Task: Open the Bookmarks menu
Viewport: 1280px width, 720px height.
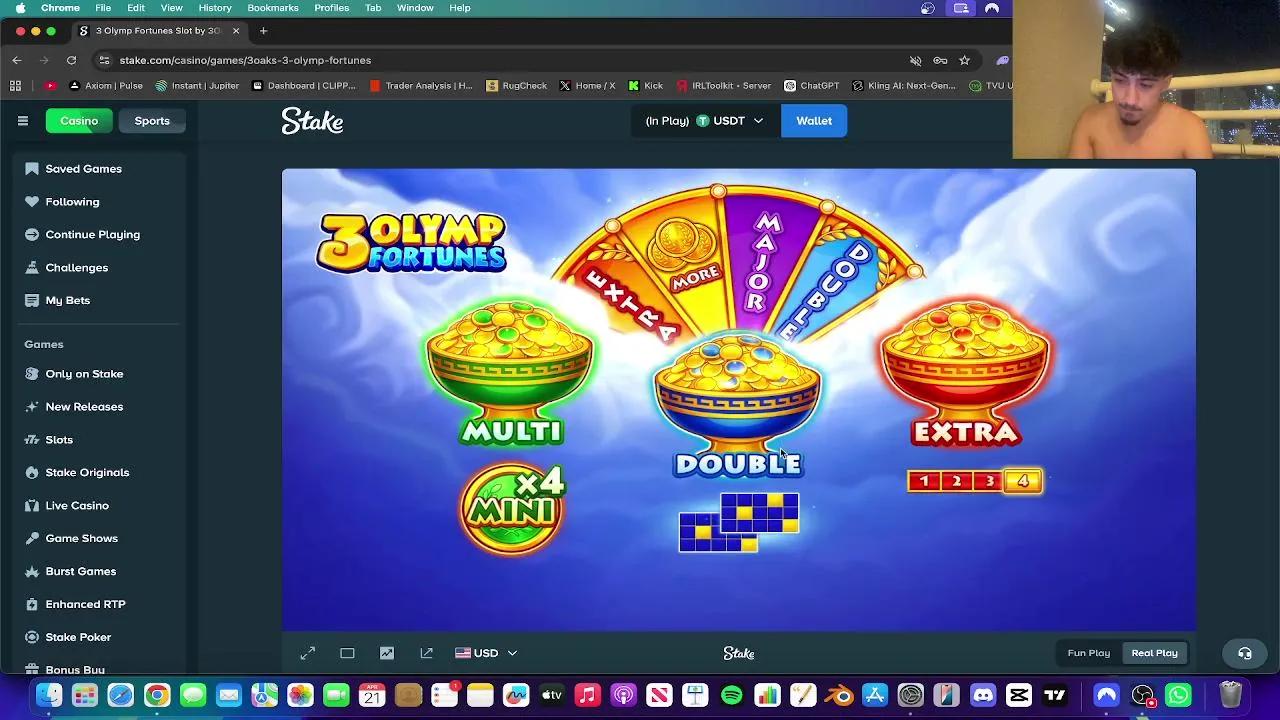Action: pos(272,7)
